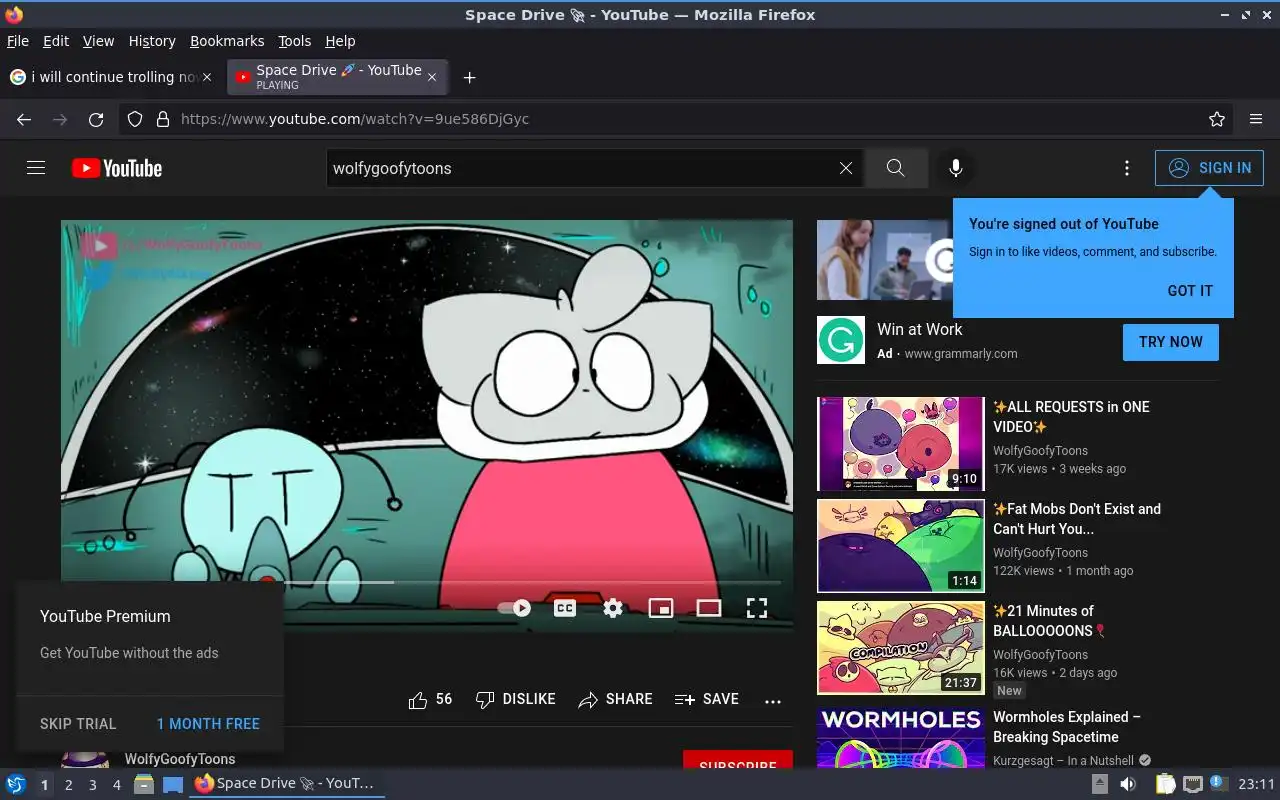
Task: Click the SIGN IN button
Action: 1209,168
